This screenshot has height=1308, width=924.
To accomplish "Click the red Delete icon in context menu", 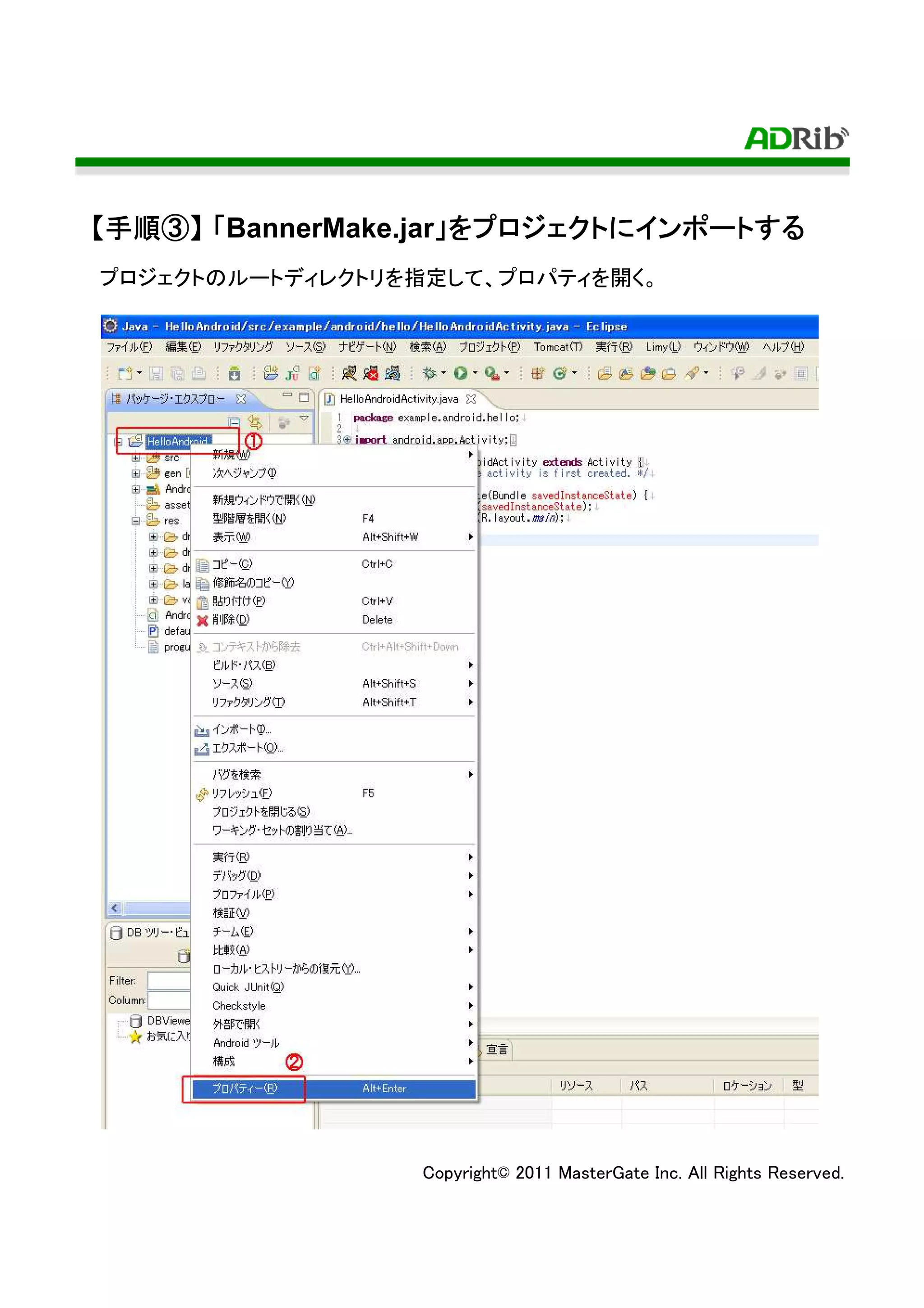I will click(202, 621).
